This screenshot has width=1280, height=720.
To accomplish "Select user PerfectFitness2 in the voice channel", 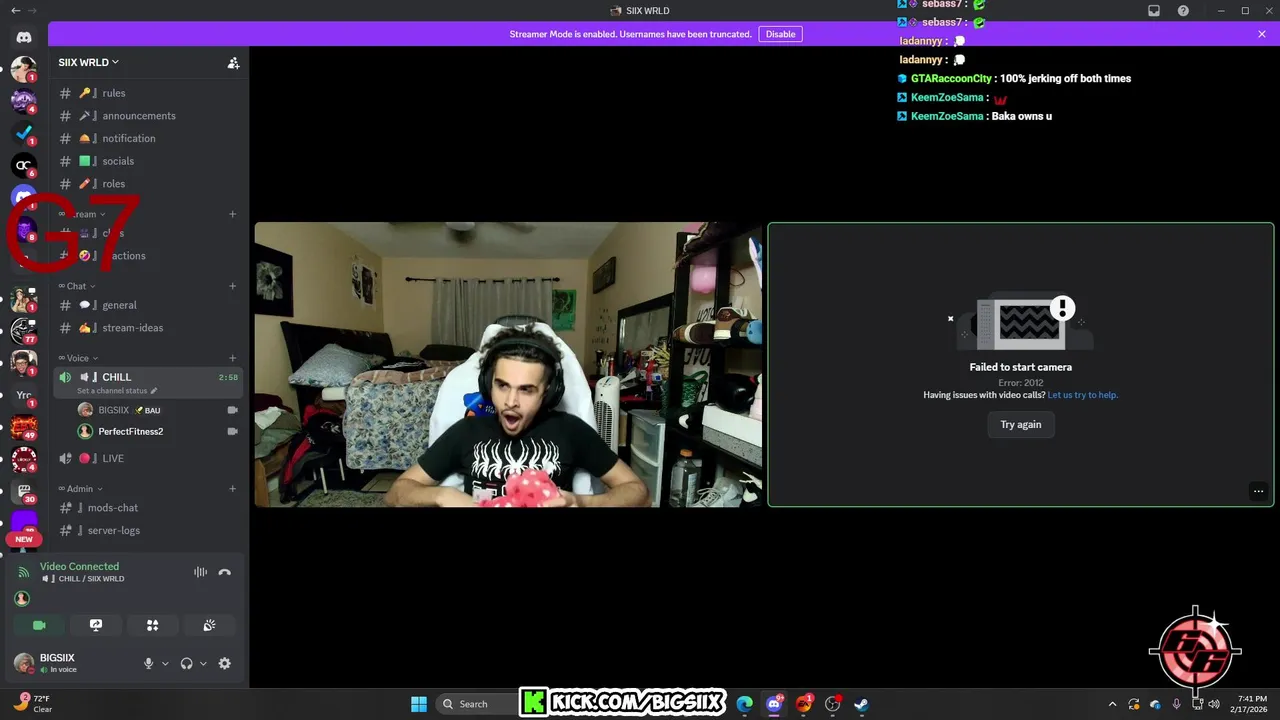I will pyautogui.click(x=158, y=432).
